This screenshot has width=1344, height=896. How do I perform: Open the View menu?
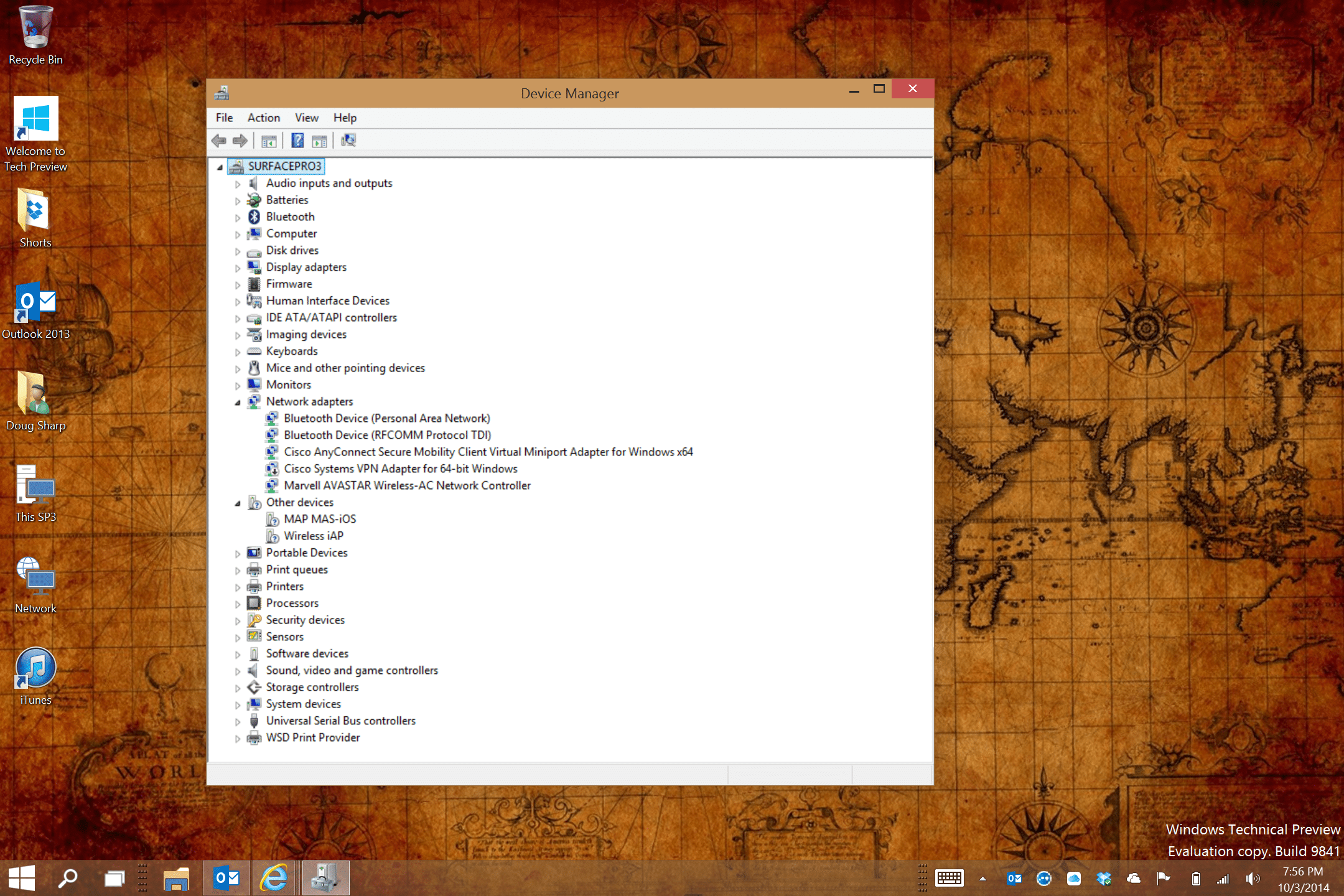[307, 118]
